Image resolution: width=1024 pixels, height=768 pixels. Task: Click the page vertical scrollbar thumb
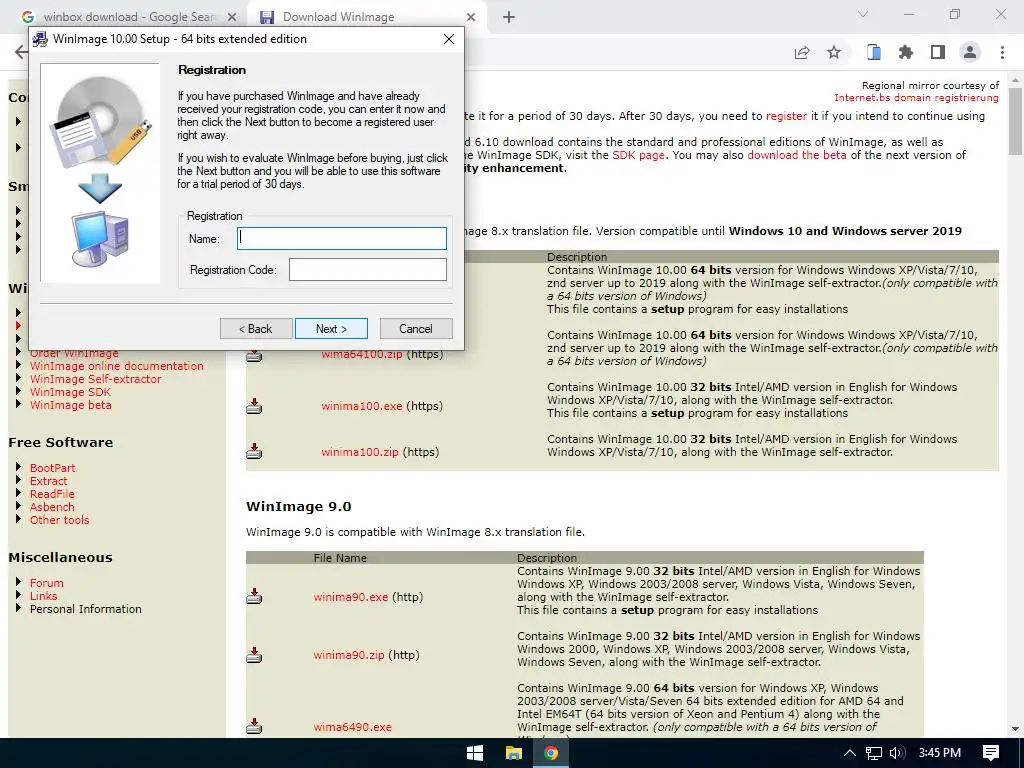[1016, 123]
